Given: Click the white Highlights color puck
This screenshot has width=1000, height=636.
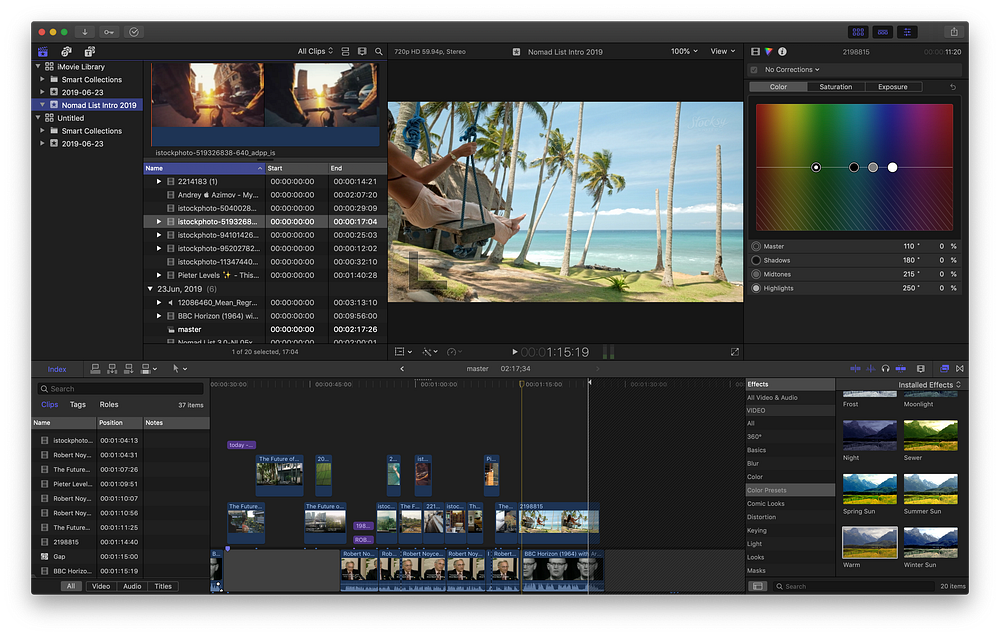Looking at the screenshot, I should 892,167.
